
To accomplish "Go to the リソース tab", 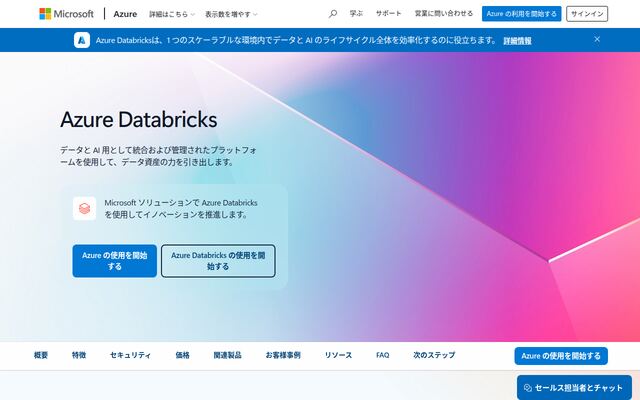I will (x=338, y=355).
